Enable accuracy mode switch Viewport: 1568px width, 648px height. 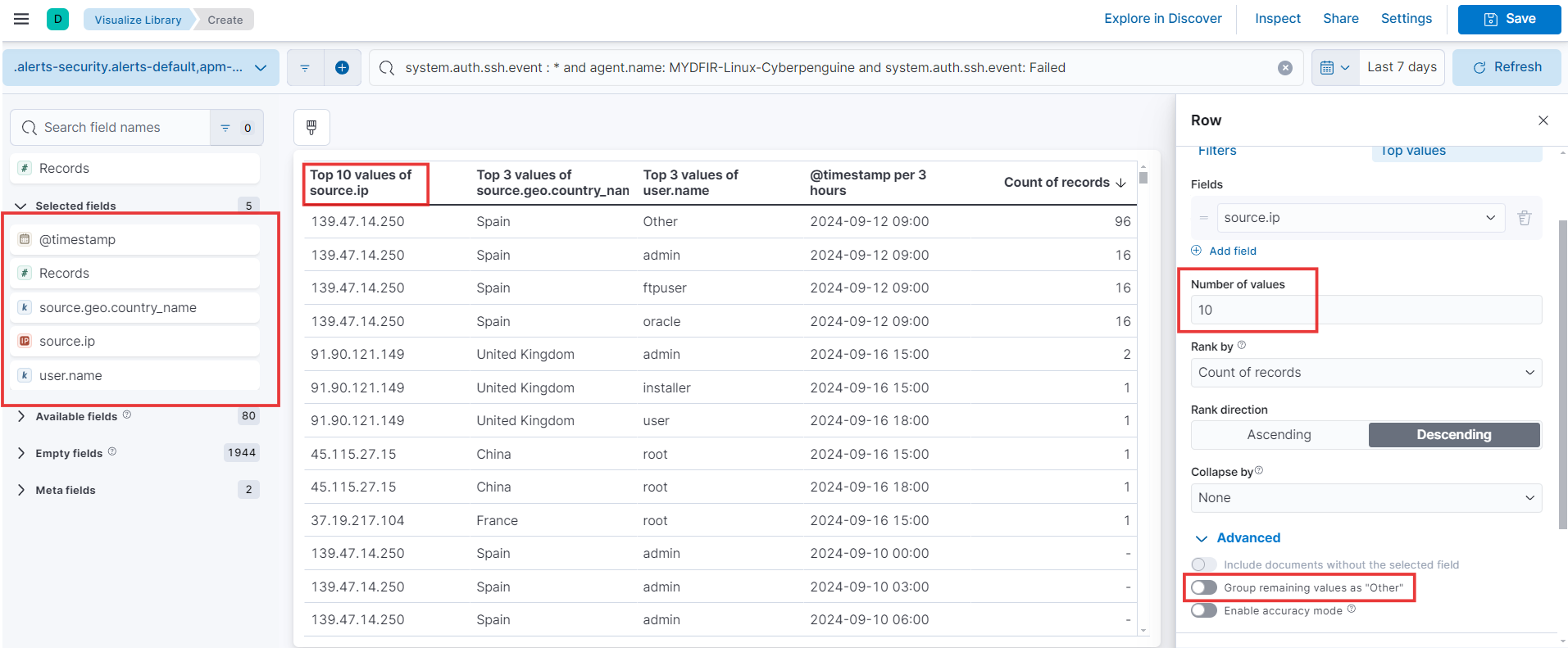tap(1204, 610)
